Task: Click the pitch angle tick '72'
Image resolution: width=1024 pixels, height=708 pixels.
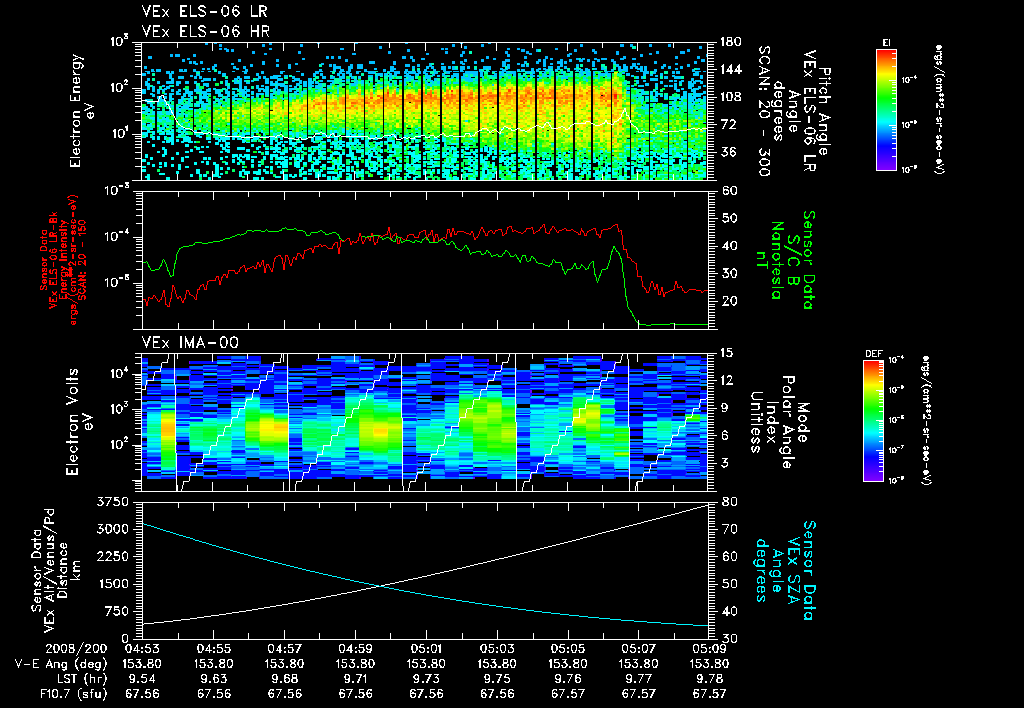Action: 728,124
